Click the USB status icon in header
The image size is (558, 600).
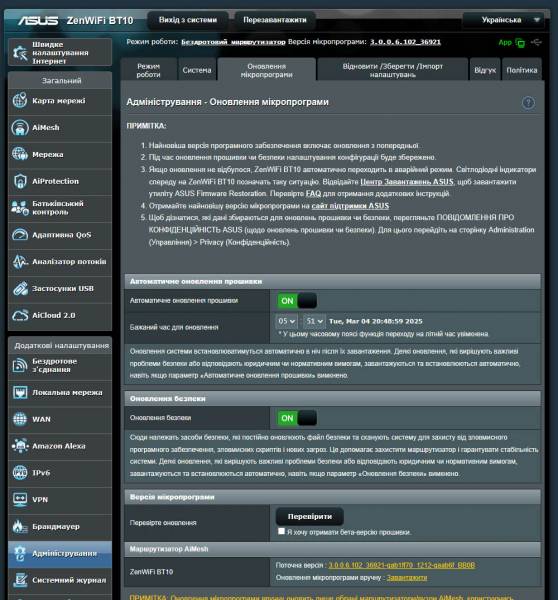click(x=536, y=42)
